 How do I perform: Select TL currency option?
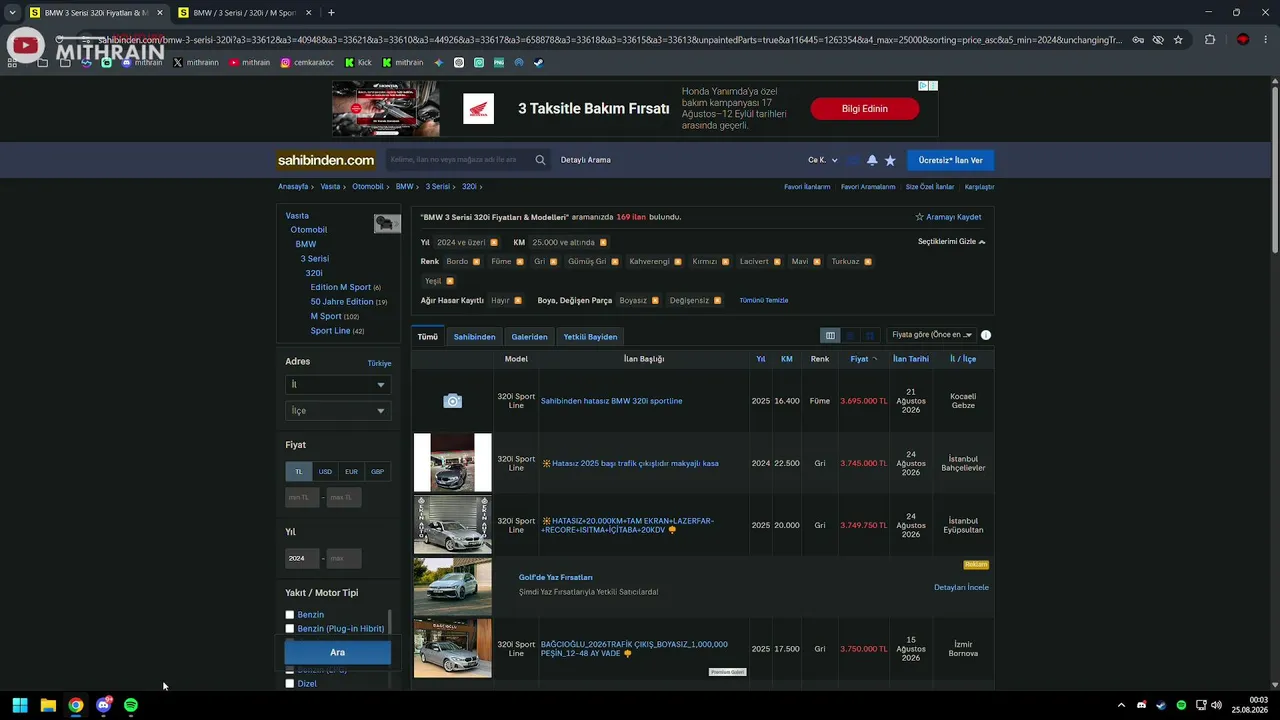tap(298, 472)
